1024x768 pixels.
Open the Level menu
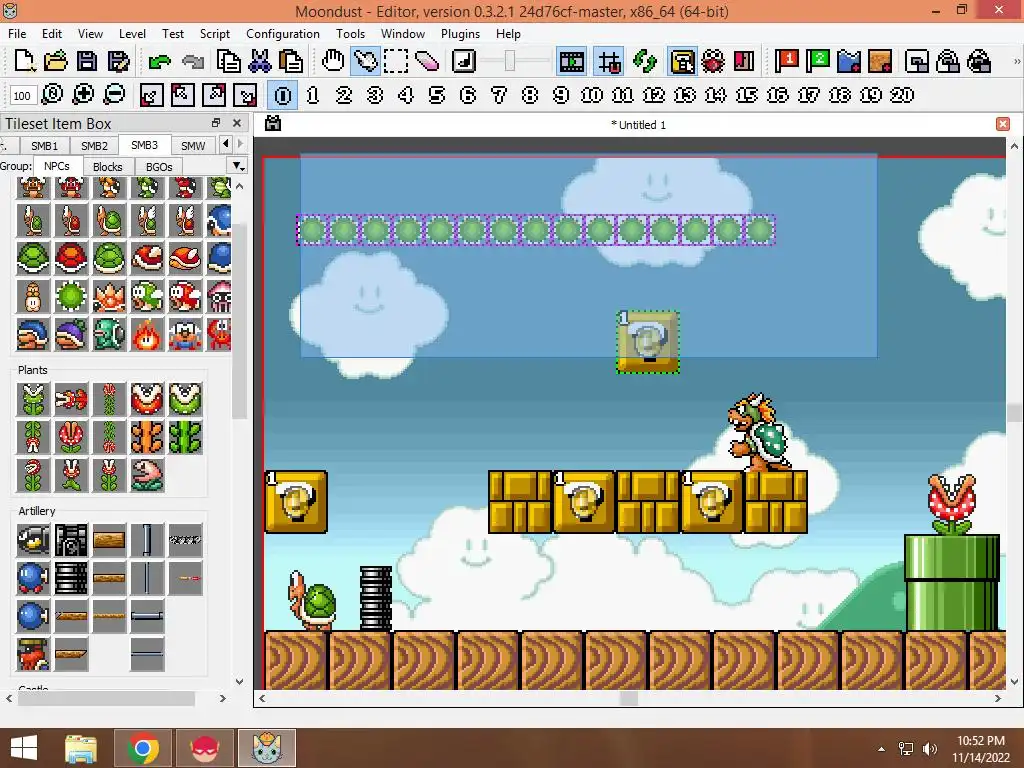(x=132, y=33)
